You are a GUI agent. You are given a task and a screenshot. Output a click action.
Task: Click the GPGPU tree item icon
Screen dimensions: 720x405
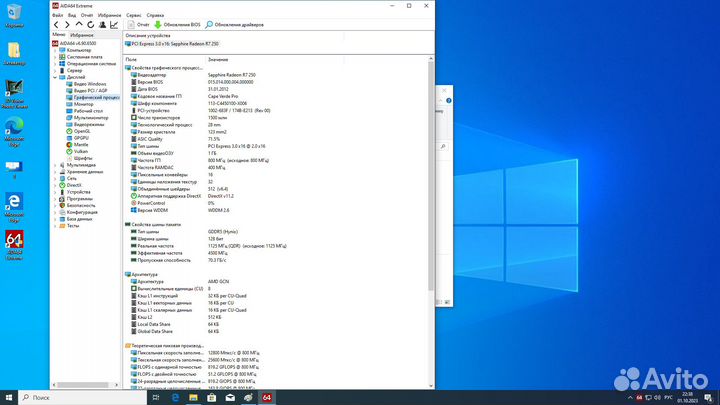point(69,138)
